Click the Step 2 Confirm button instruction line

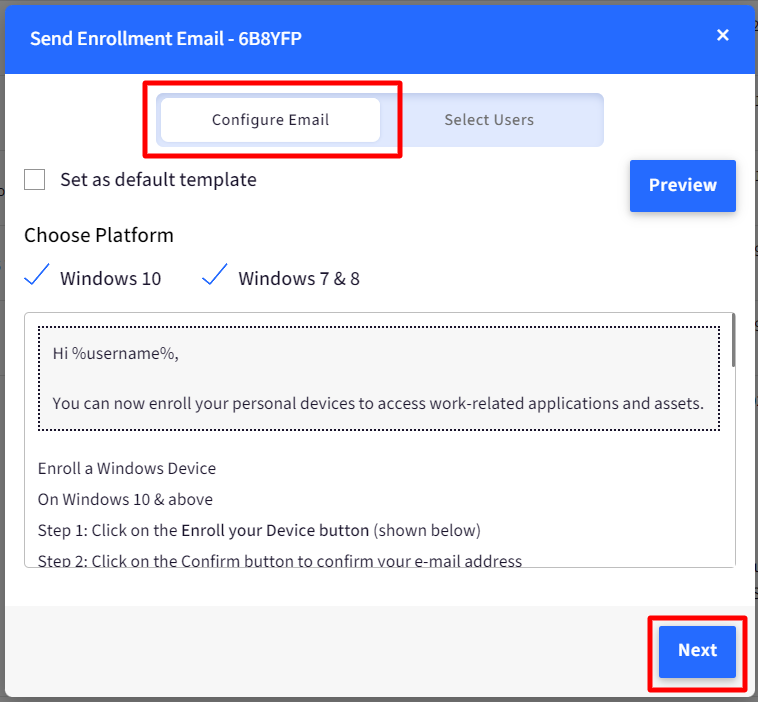280,561
